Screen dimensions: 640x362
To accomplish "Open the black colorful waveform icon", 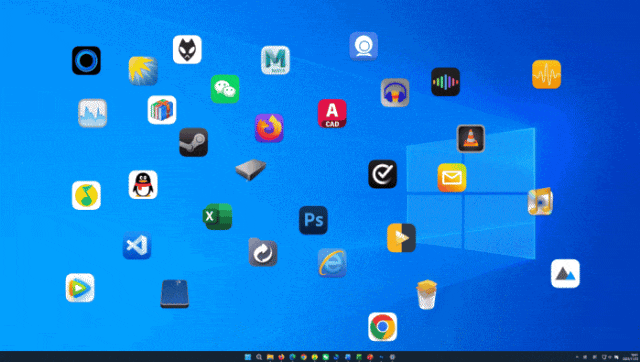I will click(x=445, y=82).
